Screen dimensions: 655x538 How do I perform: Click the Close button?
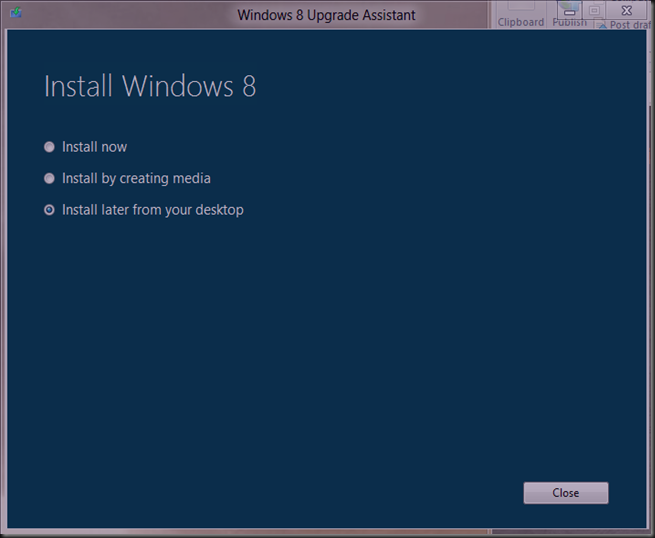tap(566, 493)
